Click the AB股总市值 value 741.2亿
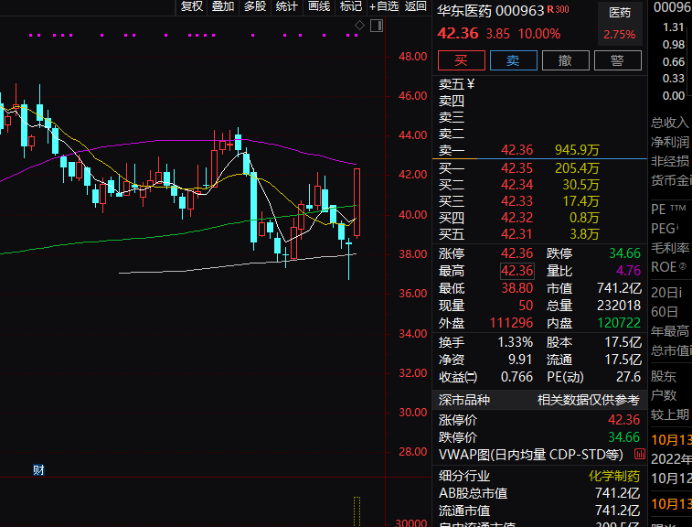Screen dimensions: 693x527 click(618, 493)
